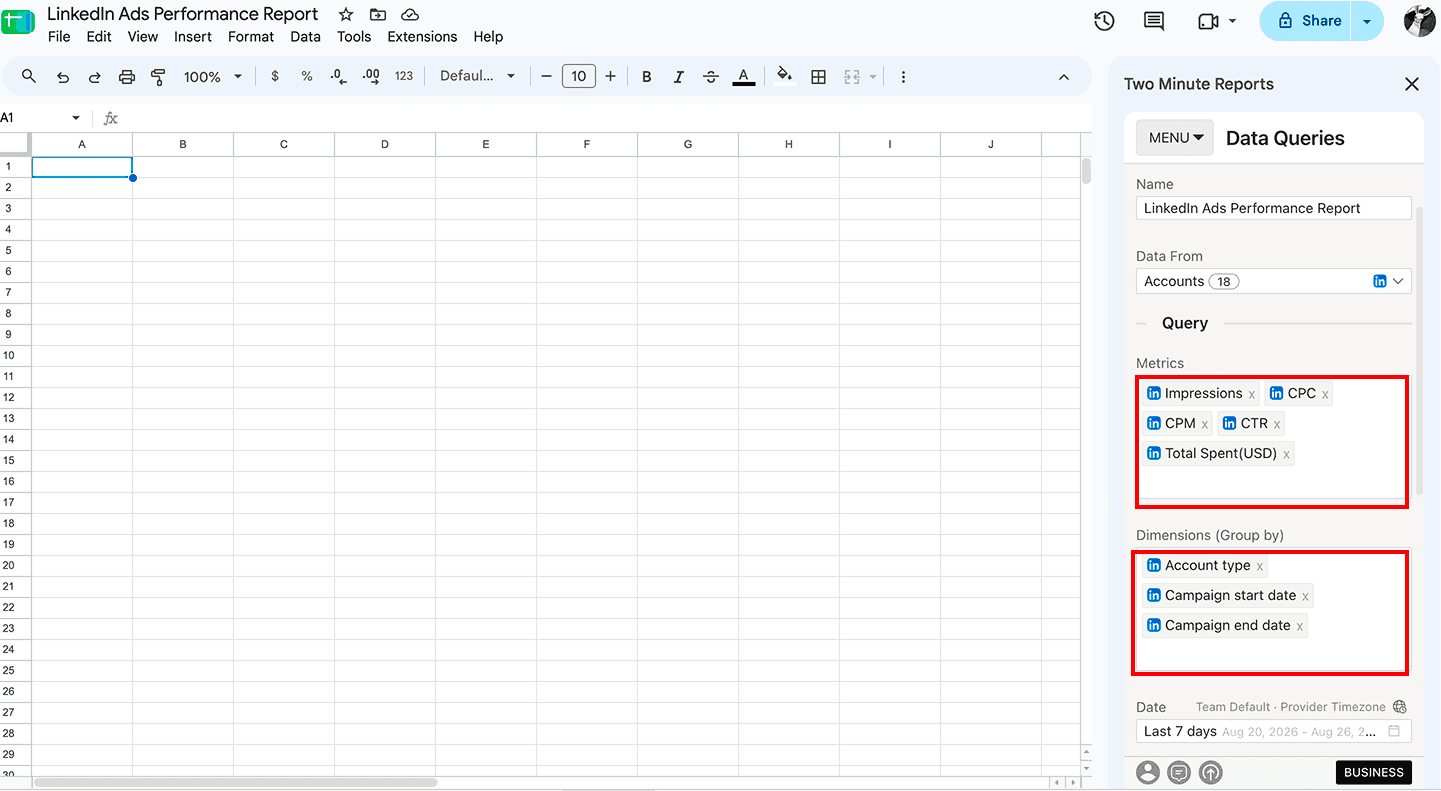
Task: Decrease font size with minus button
Action: click(546, 77)
